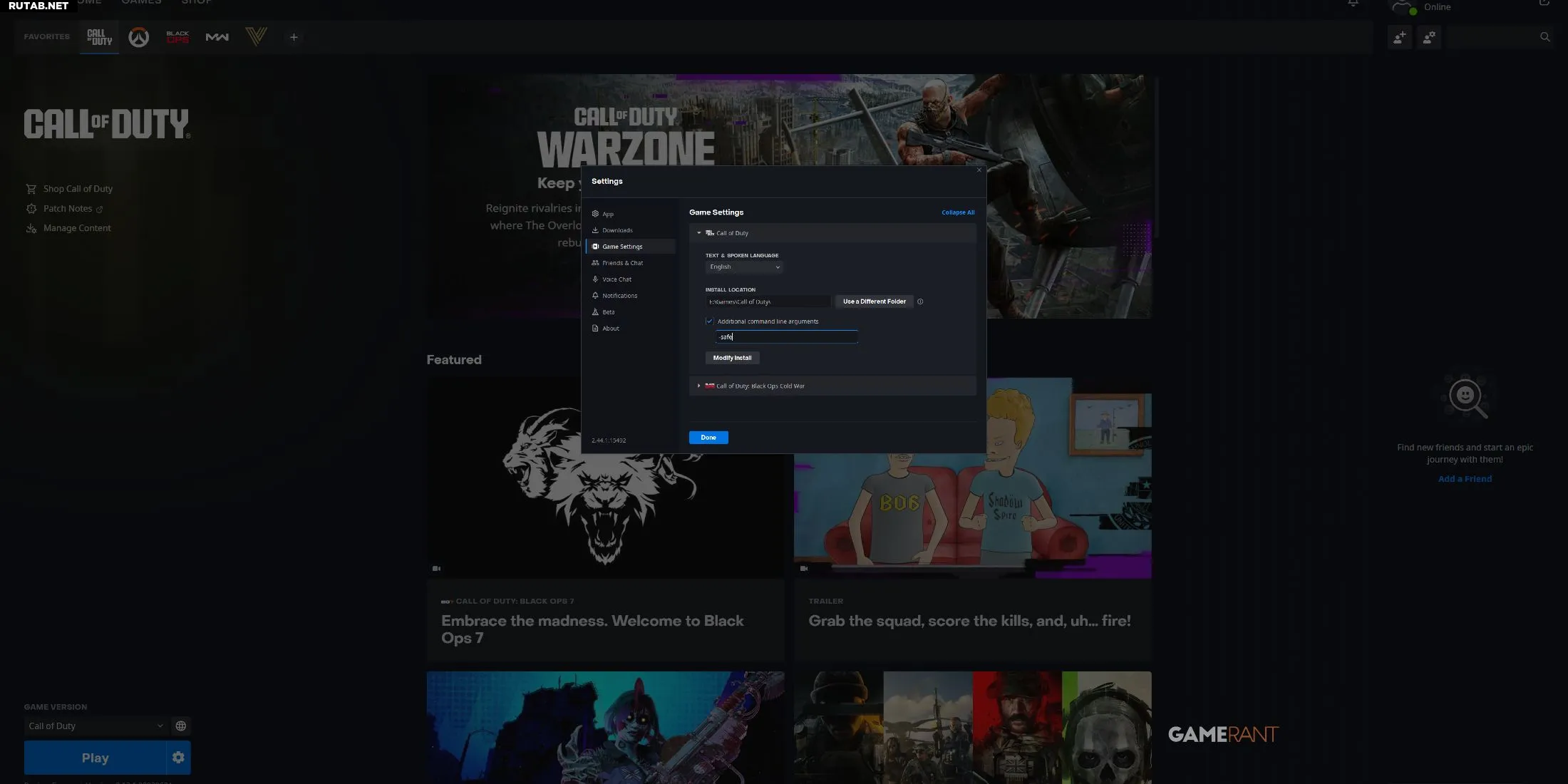This screenshot has width=1568, height=784.
Task: Click the FAVORITES label
Action: (x=47, y=37)
